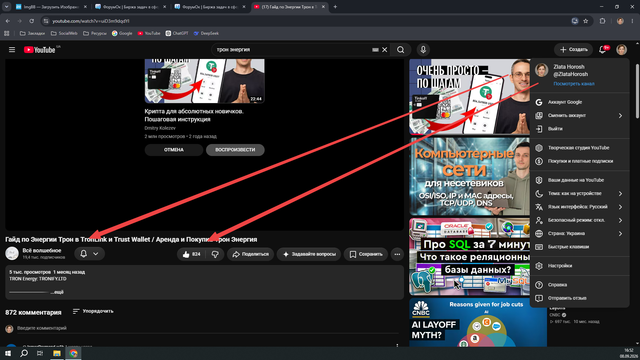Start voice search with microphone

point(423,50)
